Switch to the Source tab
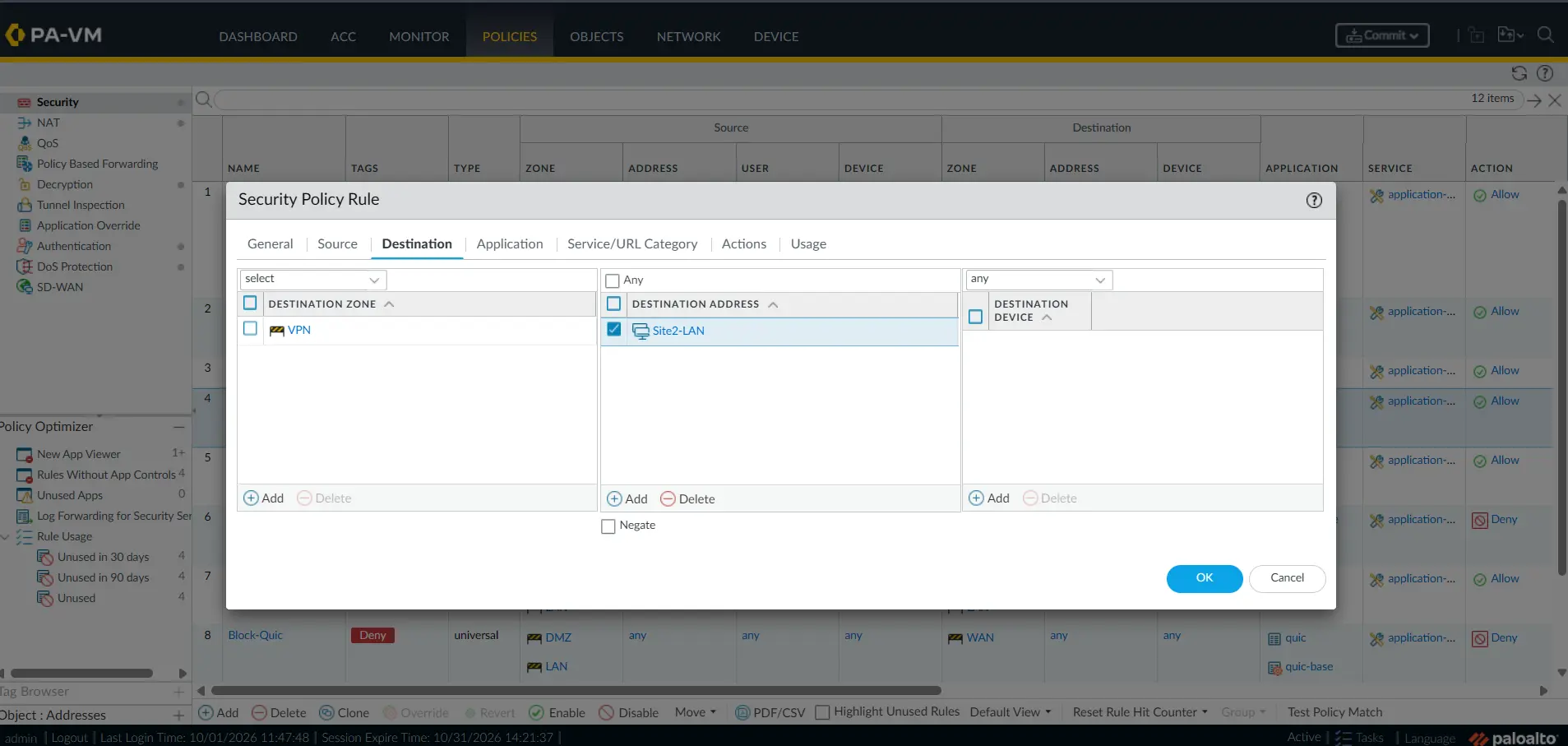The width and height of the screenshot is (1568, 746). pos(337,244)
